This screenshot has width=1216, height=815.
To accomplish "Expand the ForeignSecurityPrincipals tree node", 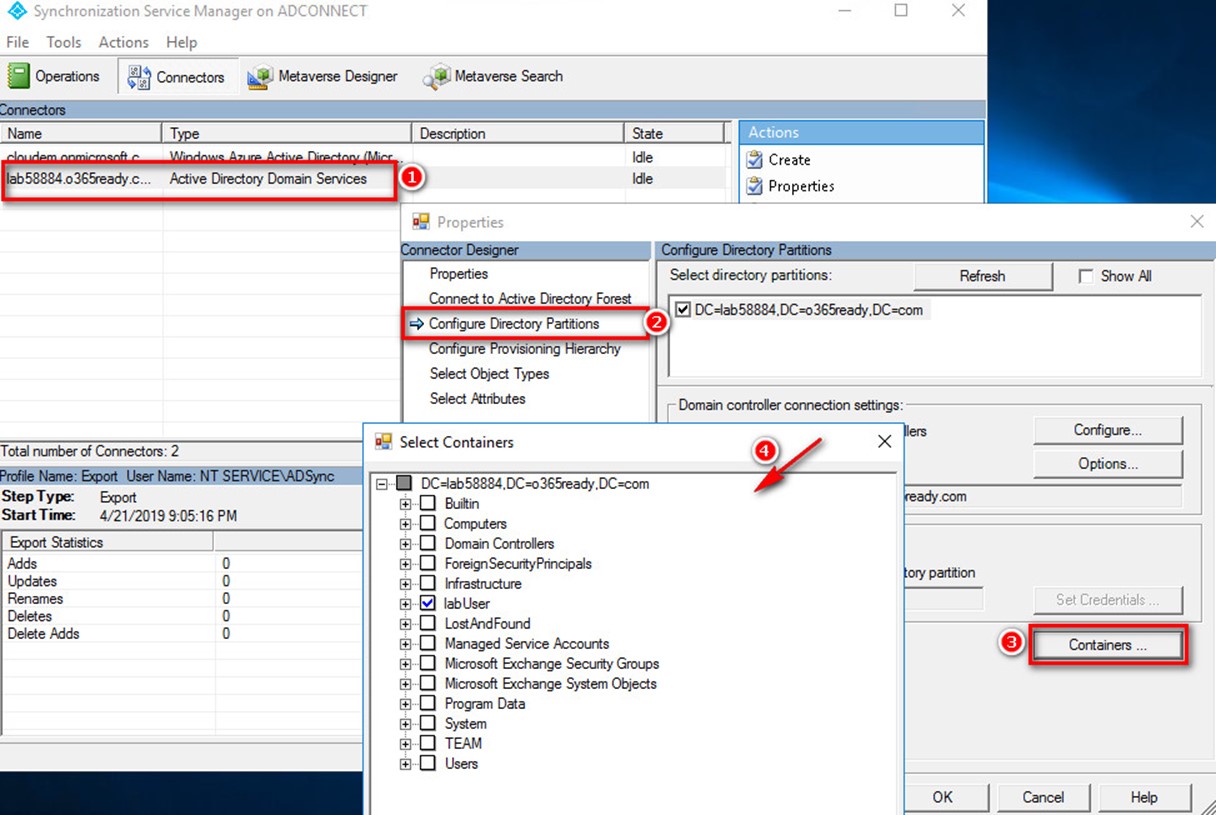I will [405, 564].
